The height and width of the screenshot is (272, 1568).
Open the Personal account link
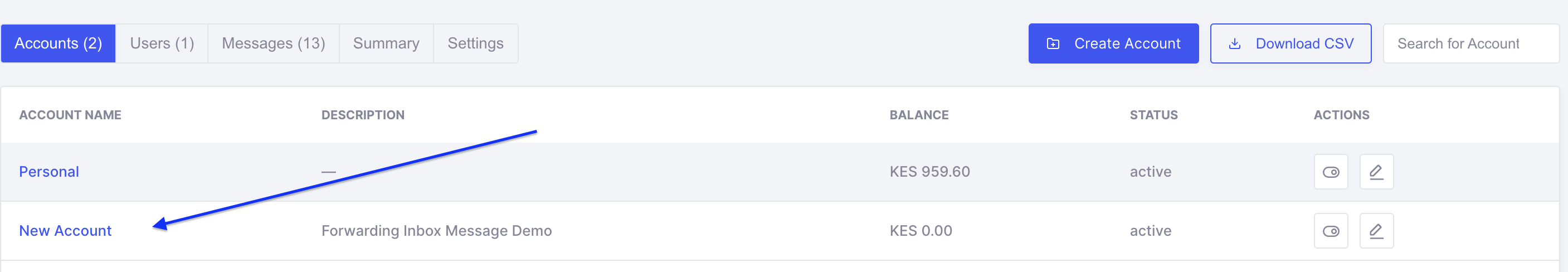(49, 172)
